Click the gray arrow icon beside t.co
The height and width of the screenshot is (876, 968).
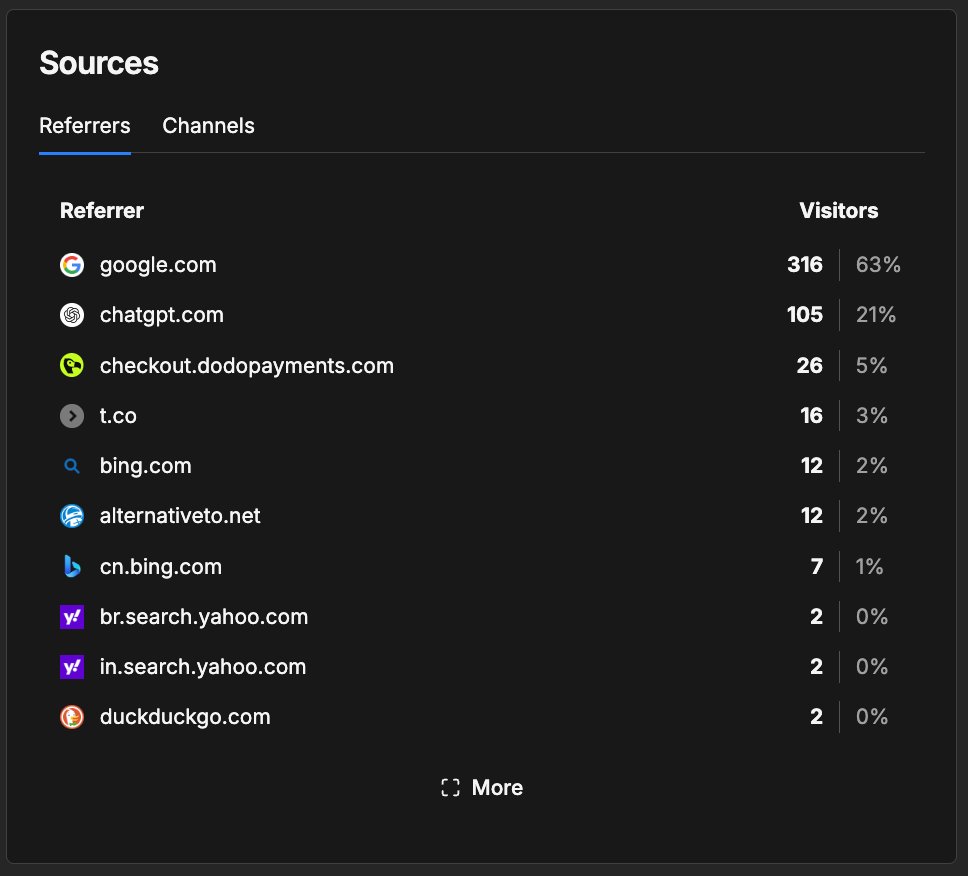click(72, 416)
